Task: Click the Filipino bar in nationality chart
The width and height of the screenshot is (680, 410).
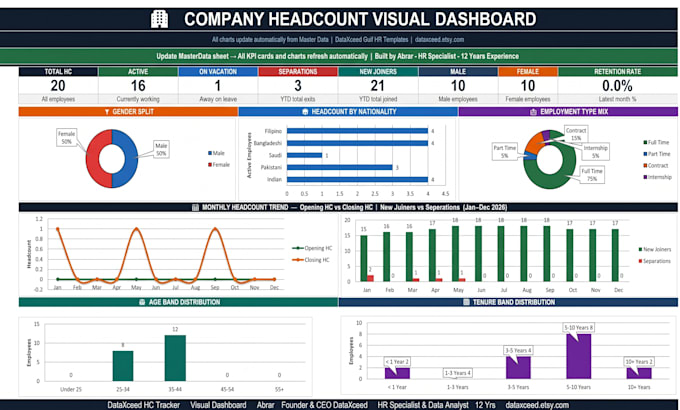Action: pos(357,131)
